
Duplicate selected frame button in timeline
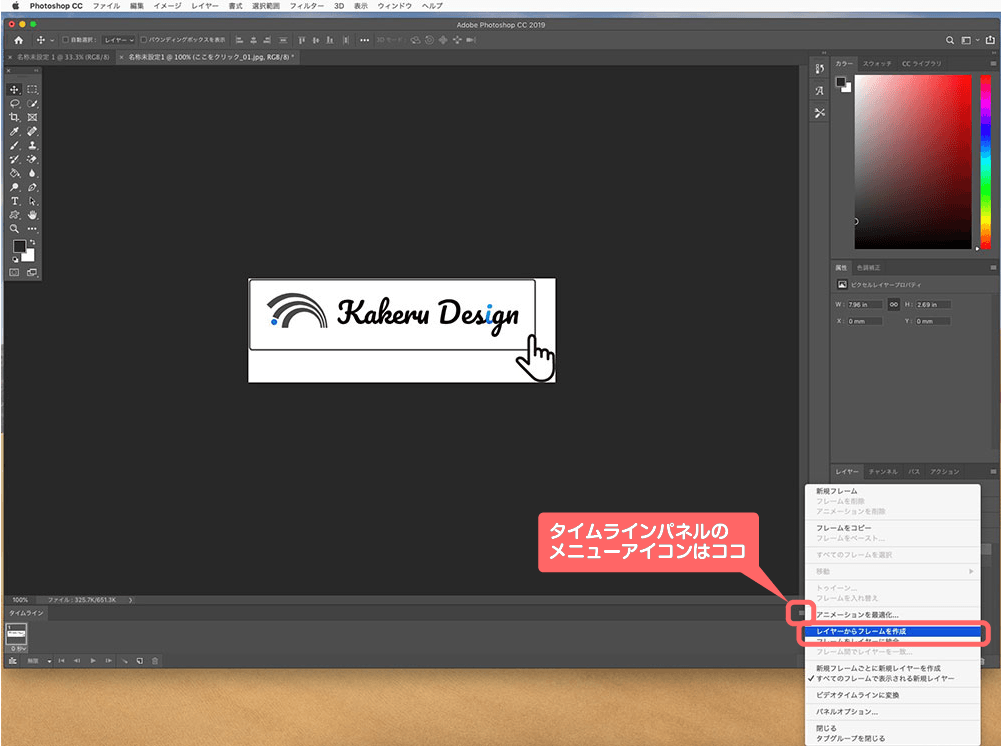[140, 661]
